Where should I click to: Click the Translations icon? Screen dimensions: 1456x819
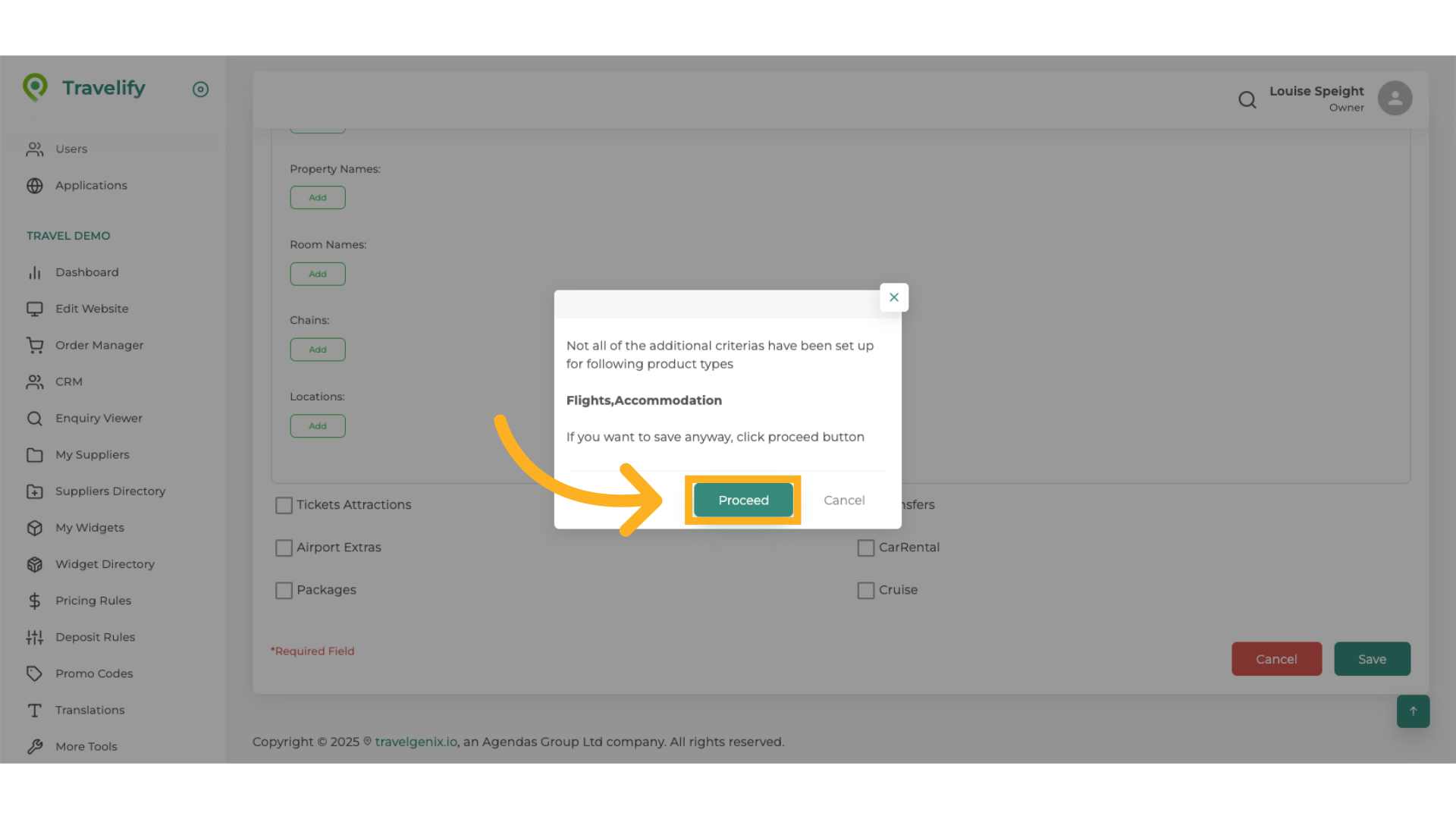tap(35, 710)
